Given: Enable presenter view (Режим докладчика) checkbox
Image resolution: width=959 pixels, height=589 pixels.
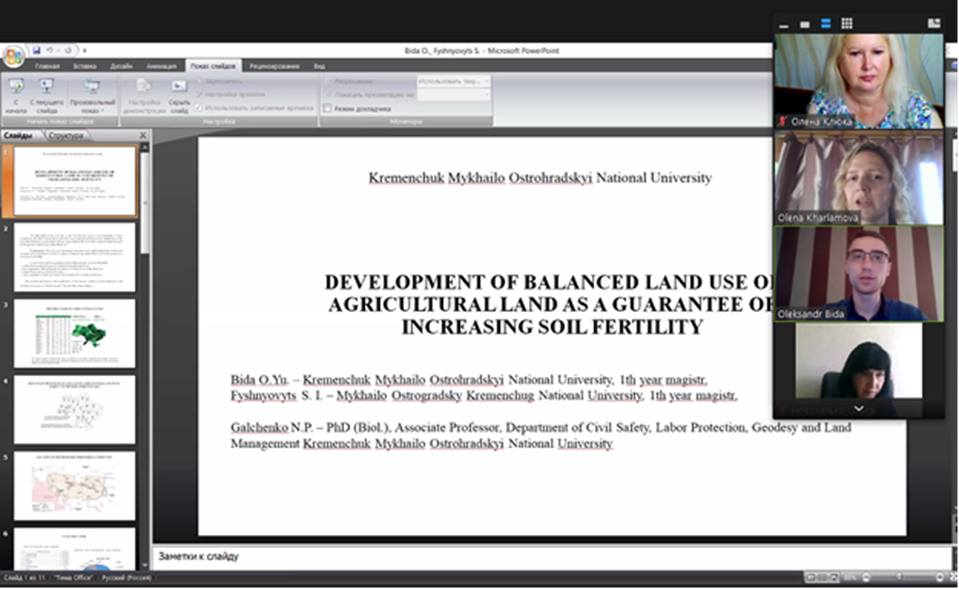Looking at the screenshot, I should (328, 108).
